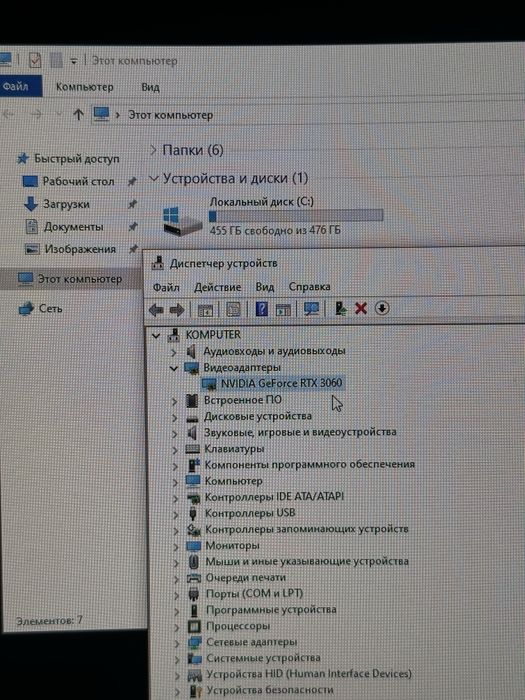Expand the Дисковые устройства node

[175, 418]
